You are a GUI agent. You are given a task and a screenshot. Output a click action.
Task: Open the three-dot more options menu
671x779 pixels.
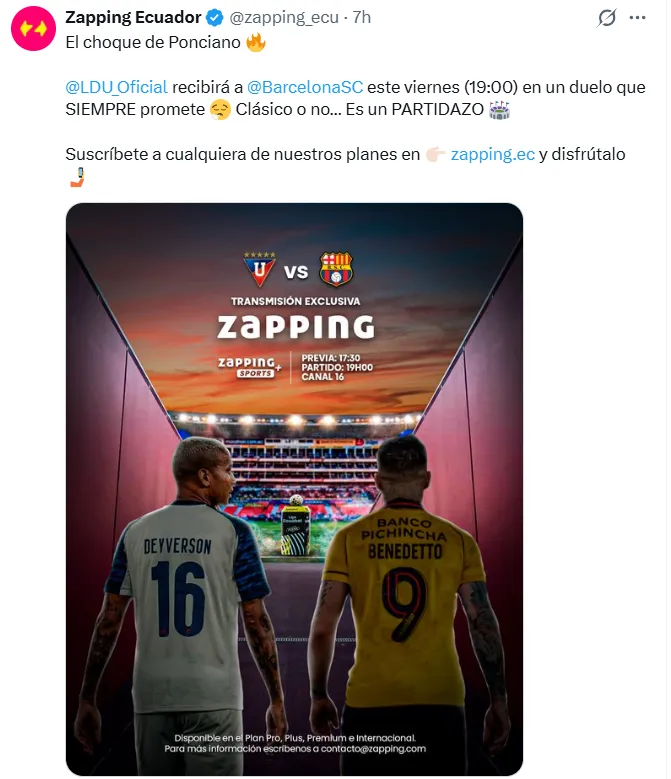637,17
